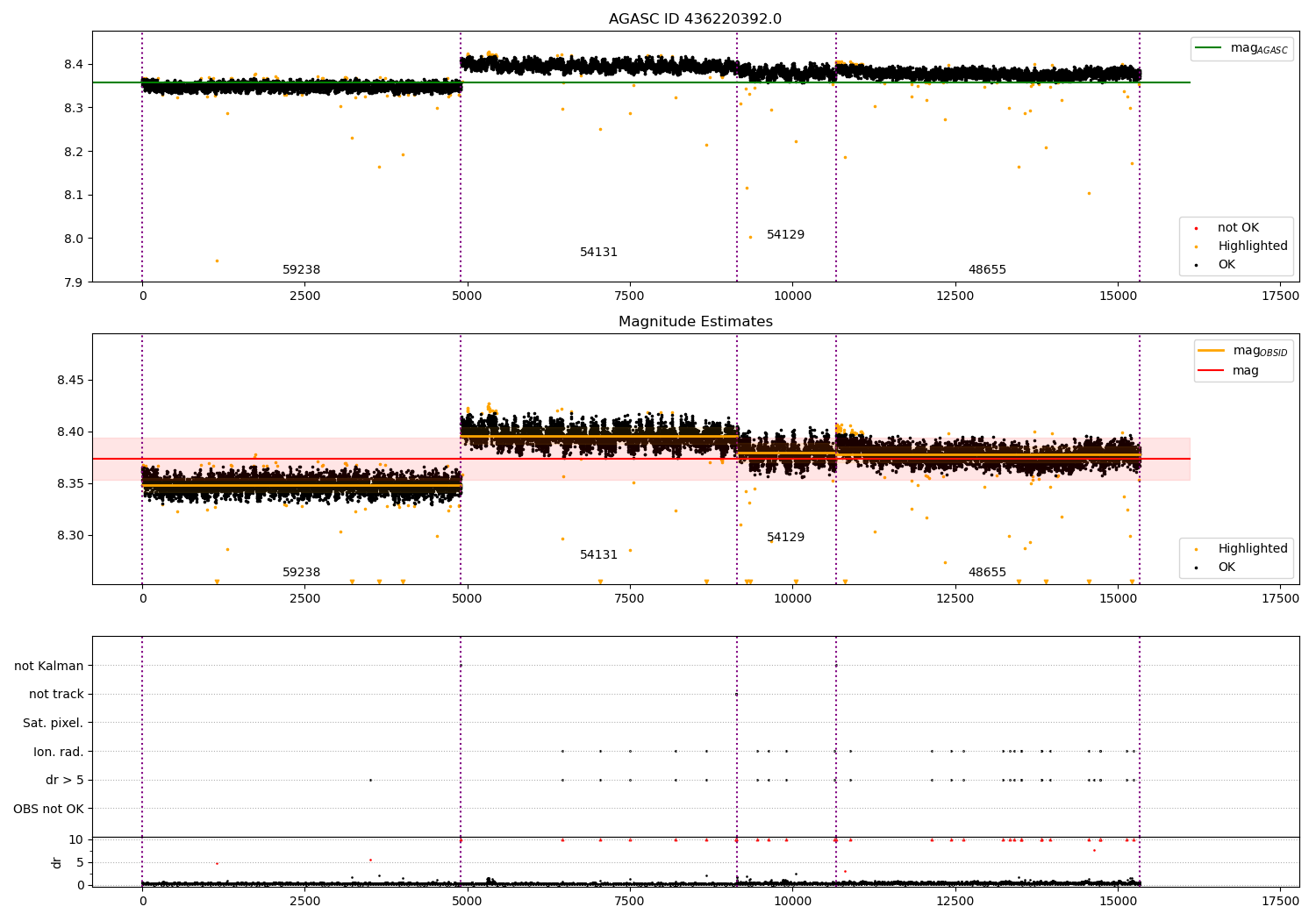Click "OK" in the Magnitude Estimates legend

point(1226,568)
